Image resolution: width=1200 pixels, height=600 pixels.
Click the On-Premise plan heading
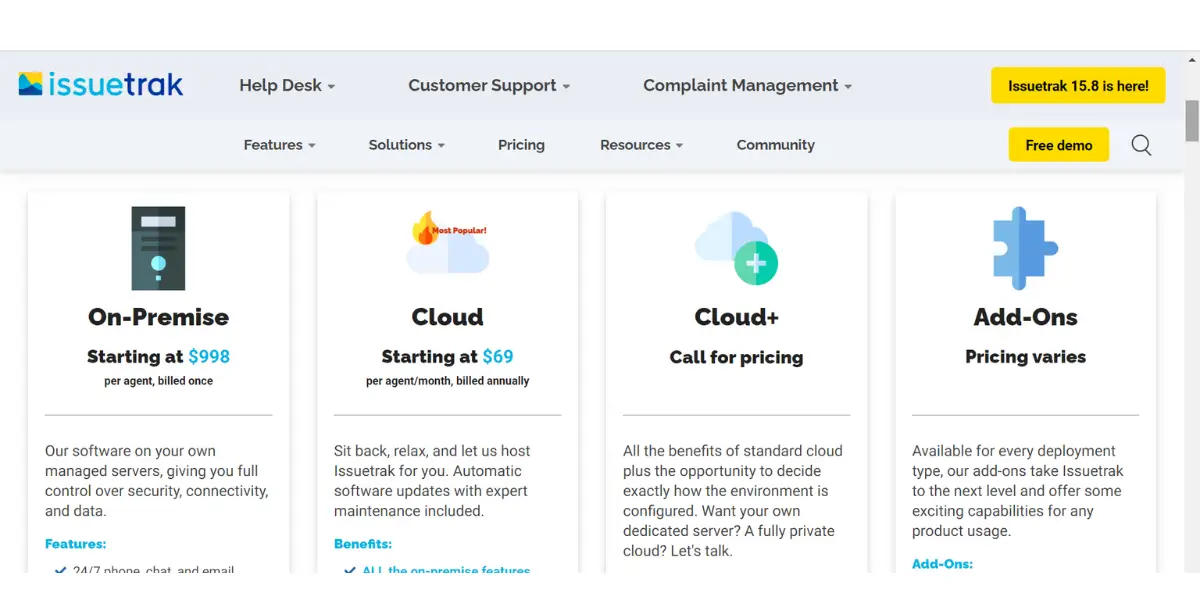[158, 317]
